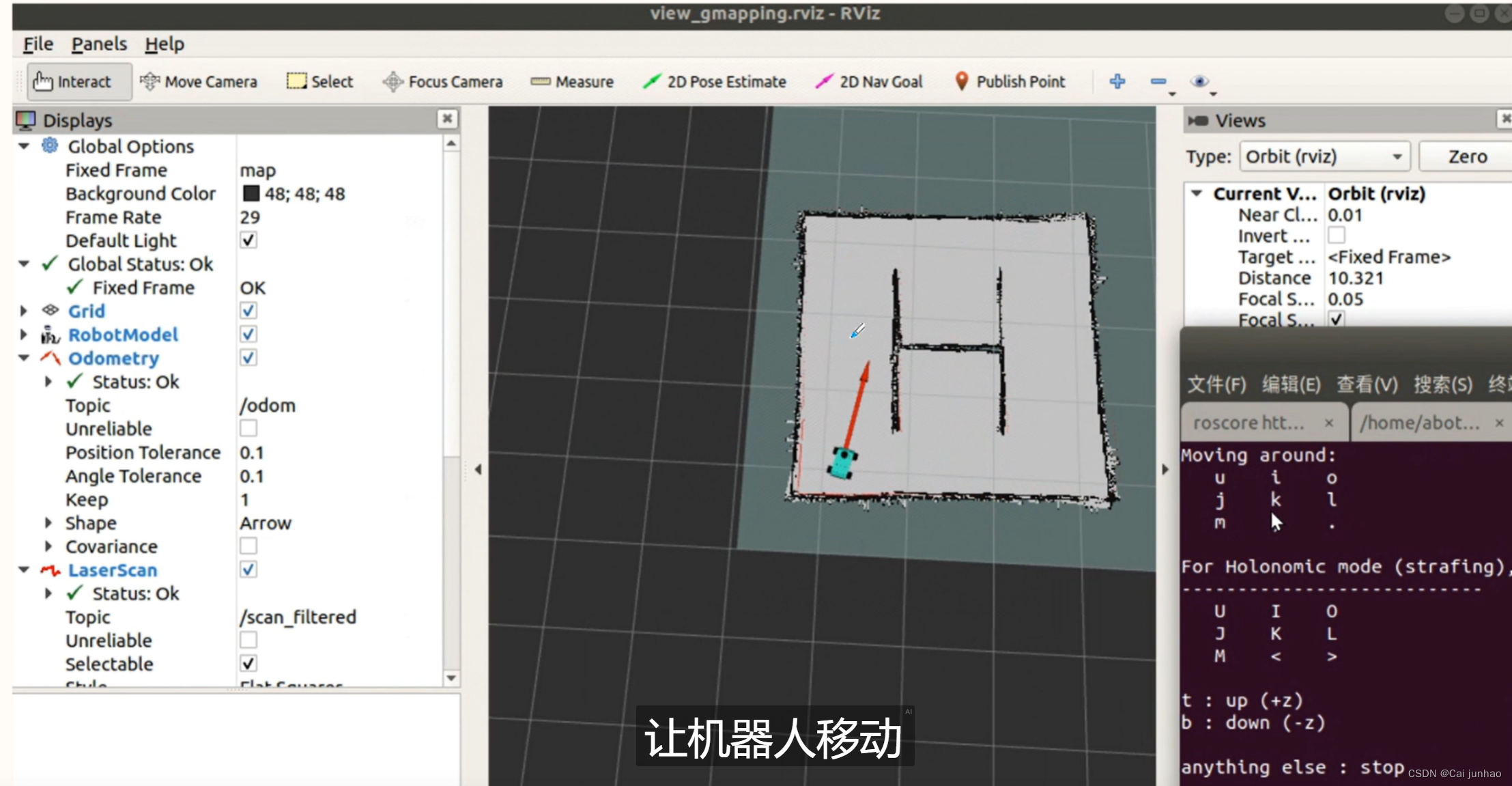
Task: Collapse the Current View tree node
Action: pos(1196,193)
